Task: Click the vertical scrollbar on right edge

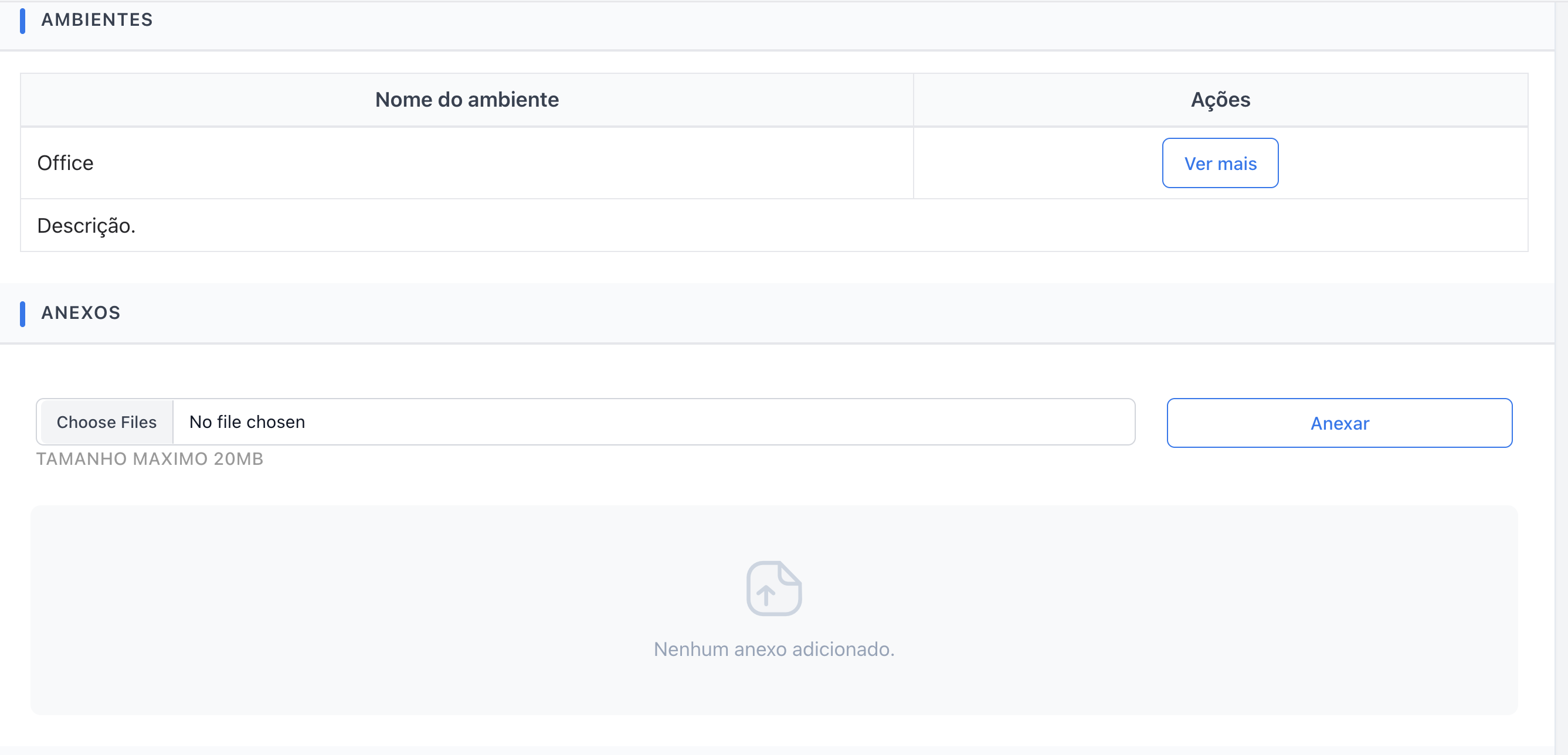Action: [1562, 377]
